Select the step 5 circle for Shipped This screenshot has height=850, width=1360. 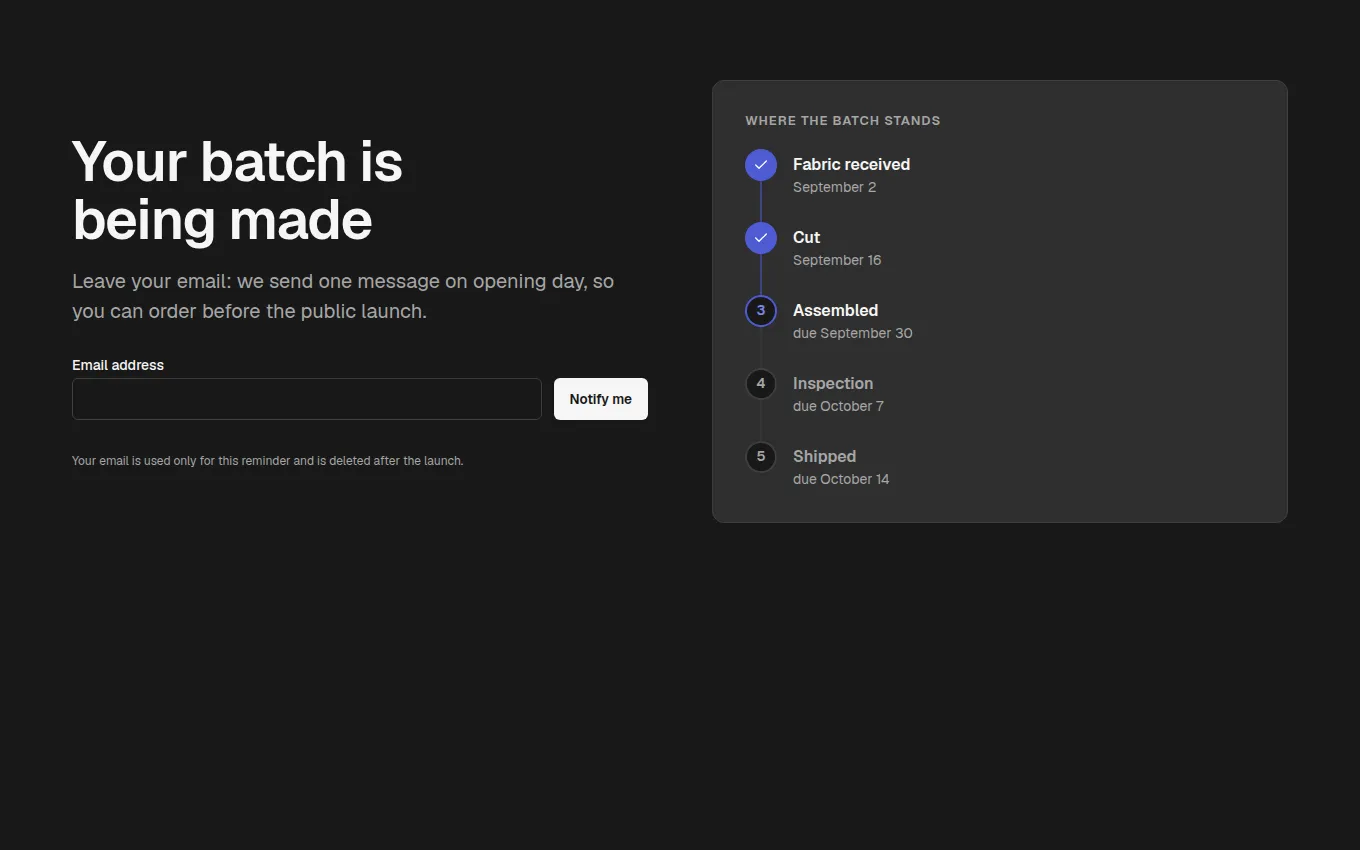tap(761, 457)
